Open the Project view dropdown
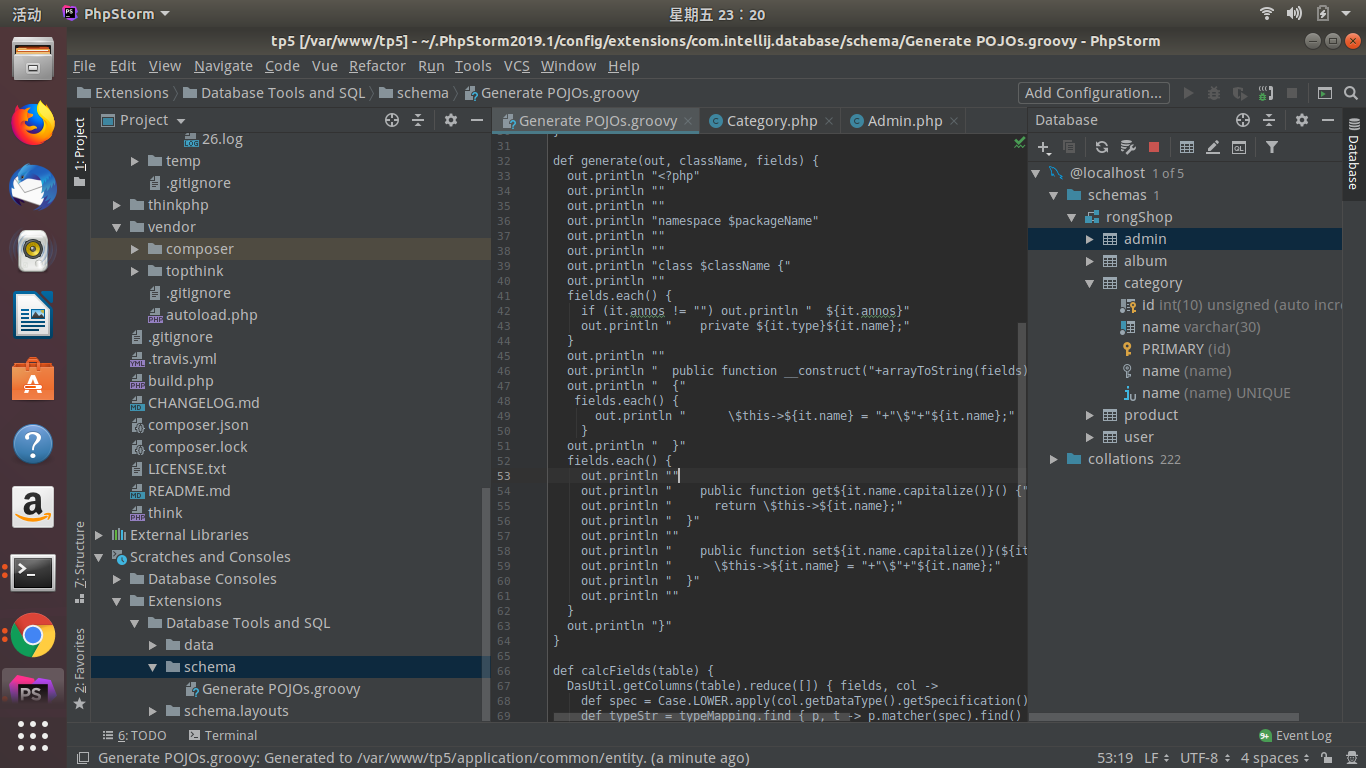Screen dimensions: 1366x768 point(144,120)
